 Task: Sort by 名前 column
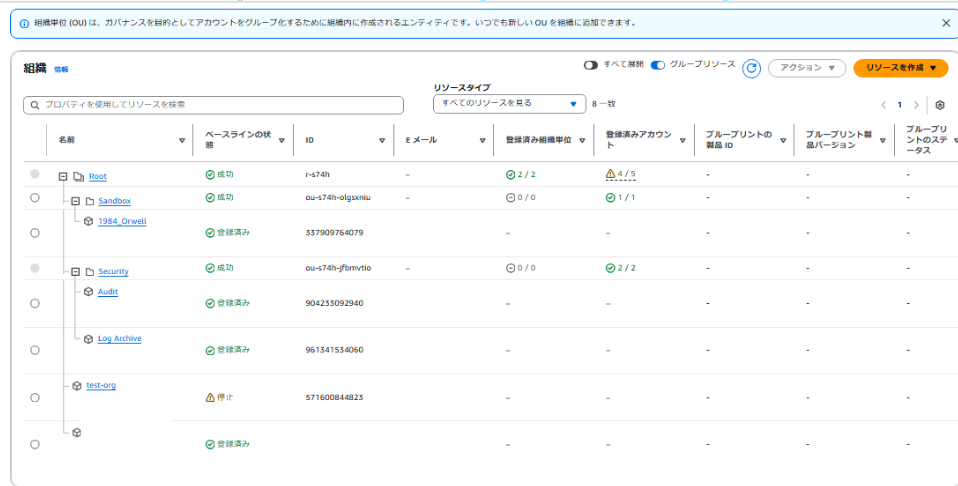coord(182,140)
